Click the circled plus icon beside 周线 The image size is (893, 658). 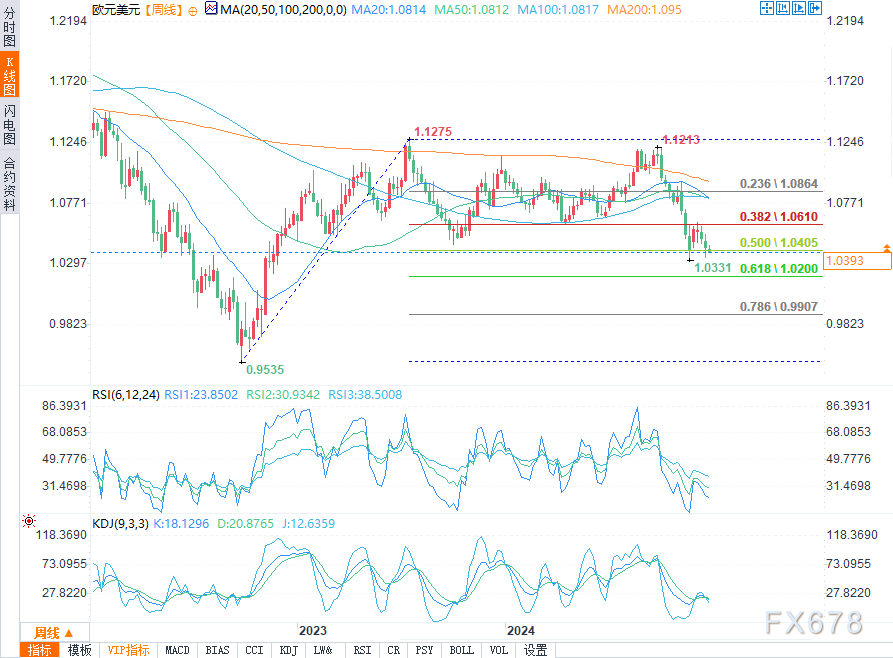click(193, 10)
